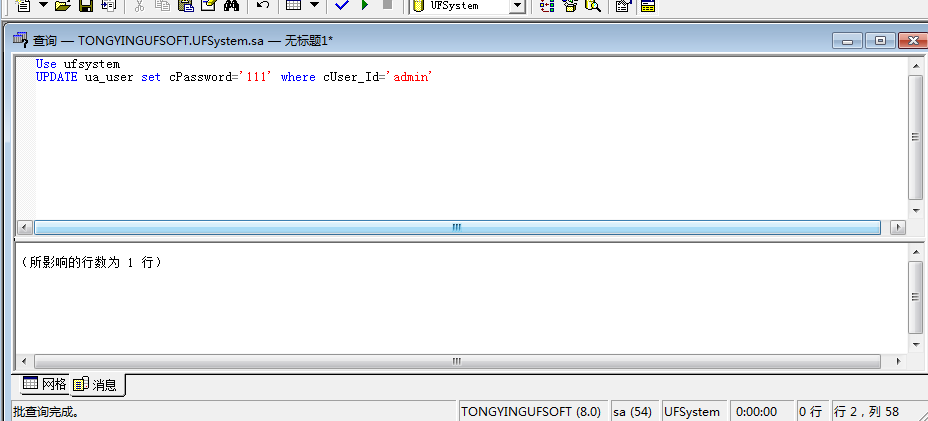928x421 pixels.
Task: Click the query editor horizontal scrollbar thumb
Action: pos(457,227)
